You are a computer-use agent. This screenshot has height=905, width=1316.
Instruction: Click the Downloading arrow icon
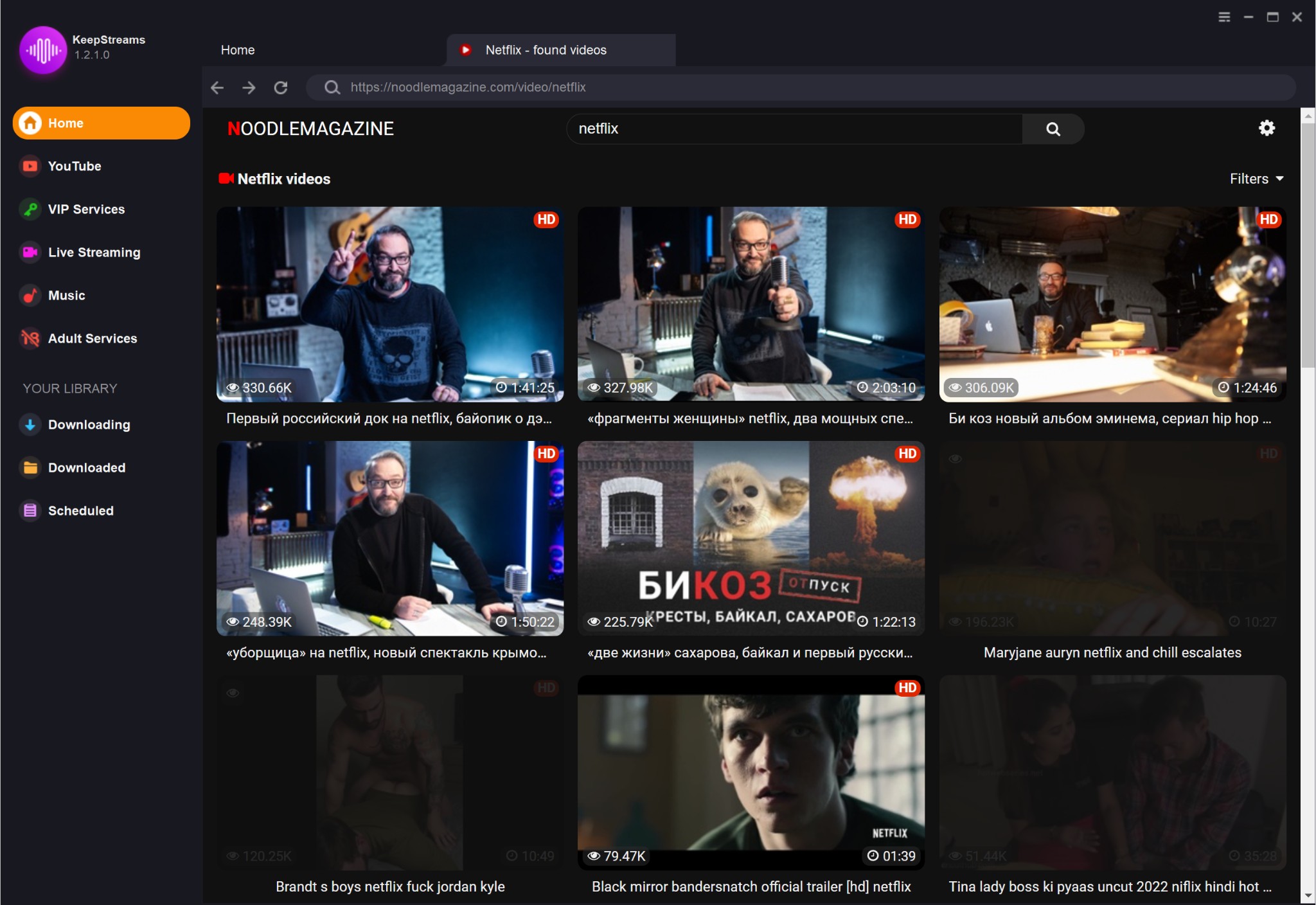click(30, 424)
